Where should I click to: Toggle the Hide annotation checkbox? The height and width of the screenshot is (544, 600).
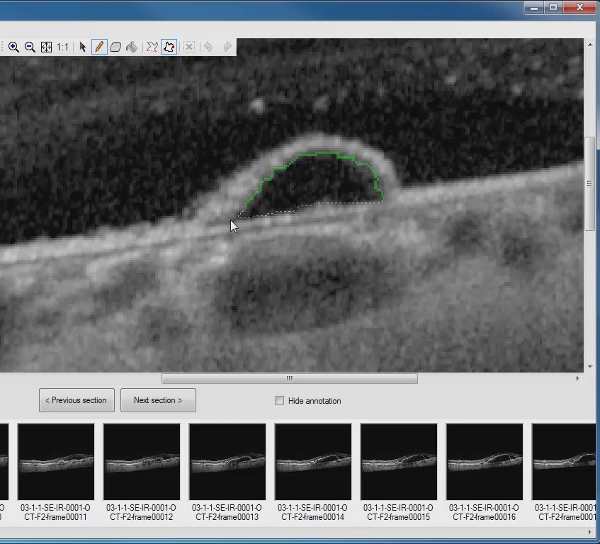click(279, 401)
